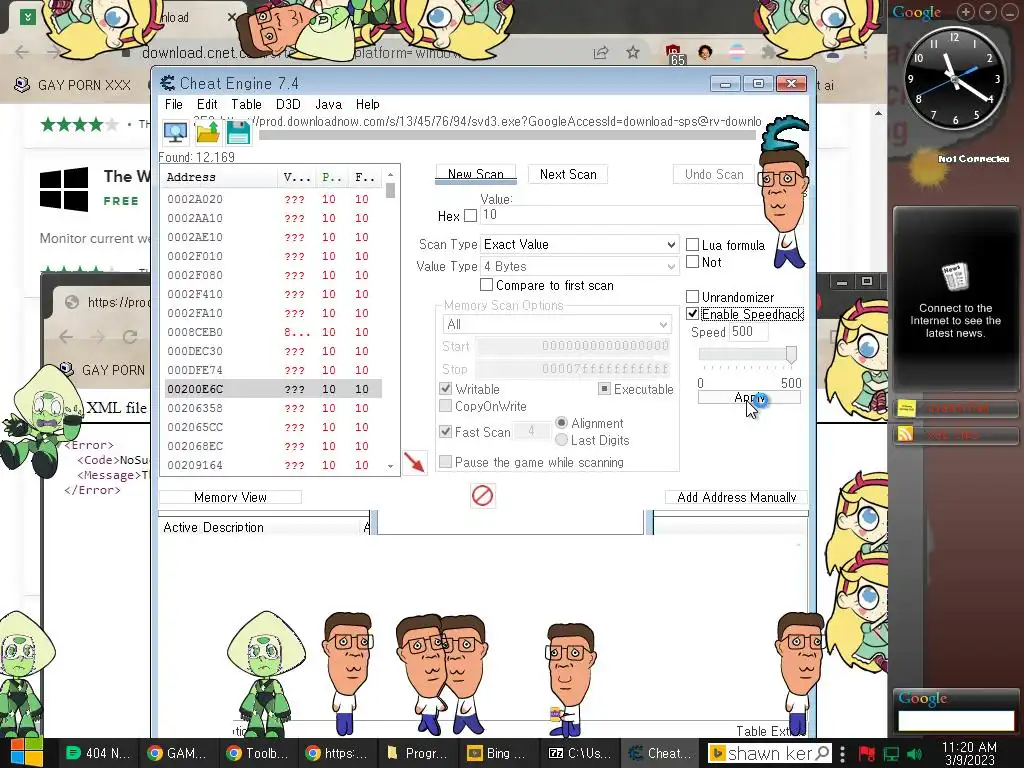Toggle the Not checkbox
The width and height of the screenshot is (1024, 768).
point(692,262)
